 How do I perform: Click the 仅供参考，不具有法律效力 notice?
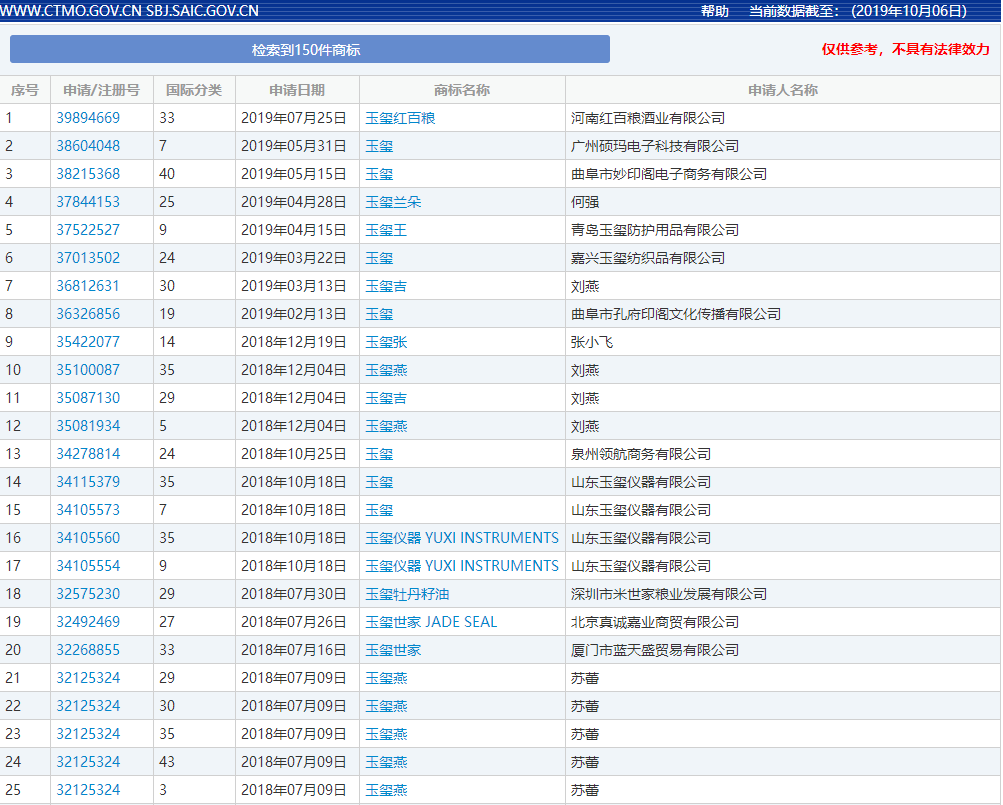coord(906,49)
